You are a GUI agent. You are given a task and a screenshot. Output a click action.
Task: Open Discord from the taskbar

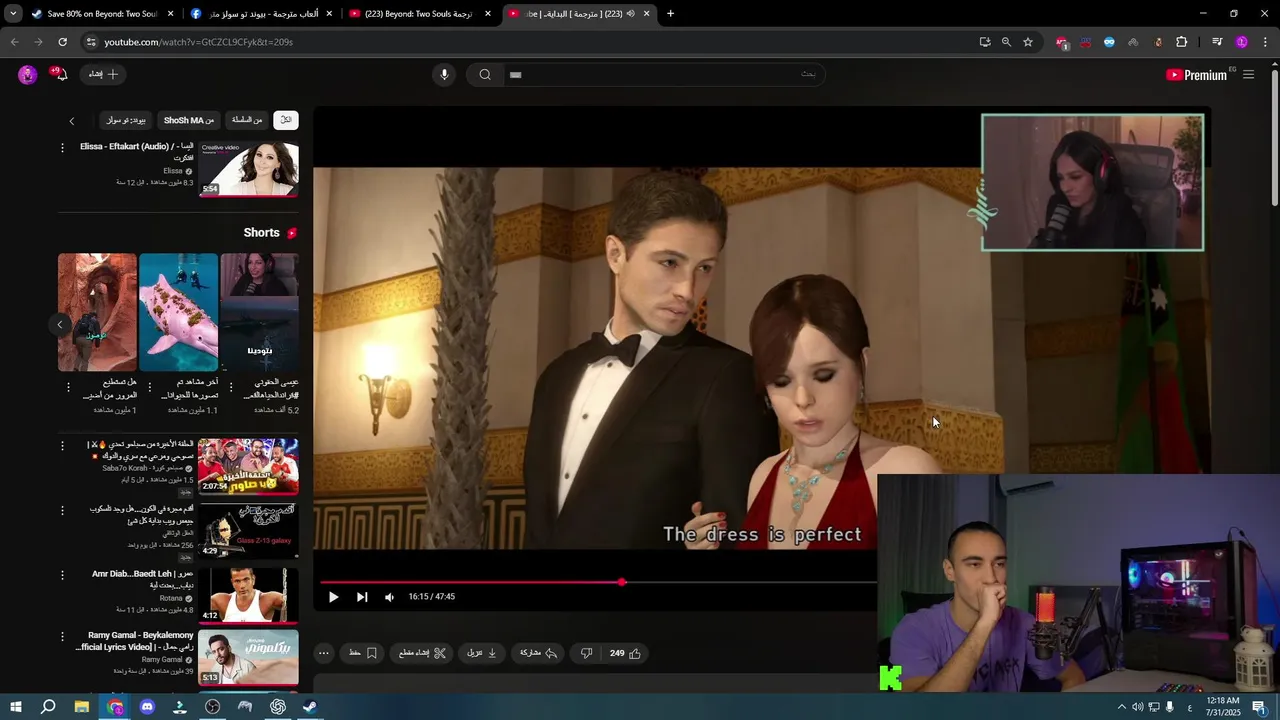pyautogui.click(x=147, y=707)
